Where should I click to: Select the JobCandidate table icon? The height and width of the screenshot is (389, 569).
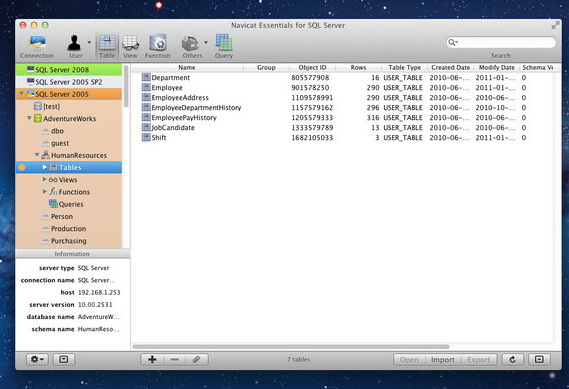coord(146,127)
